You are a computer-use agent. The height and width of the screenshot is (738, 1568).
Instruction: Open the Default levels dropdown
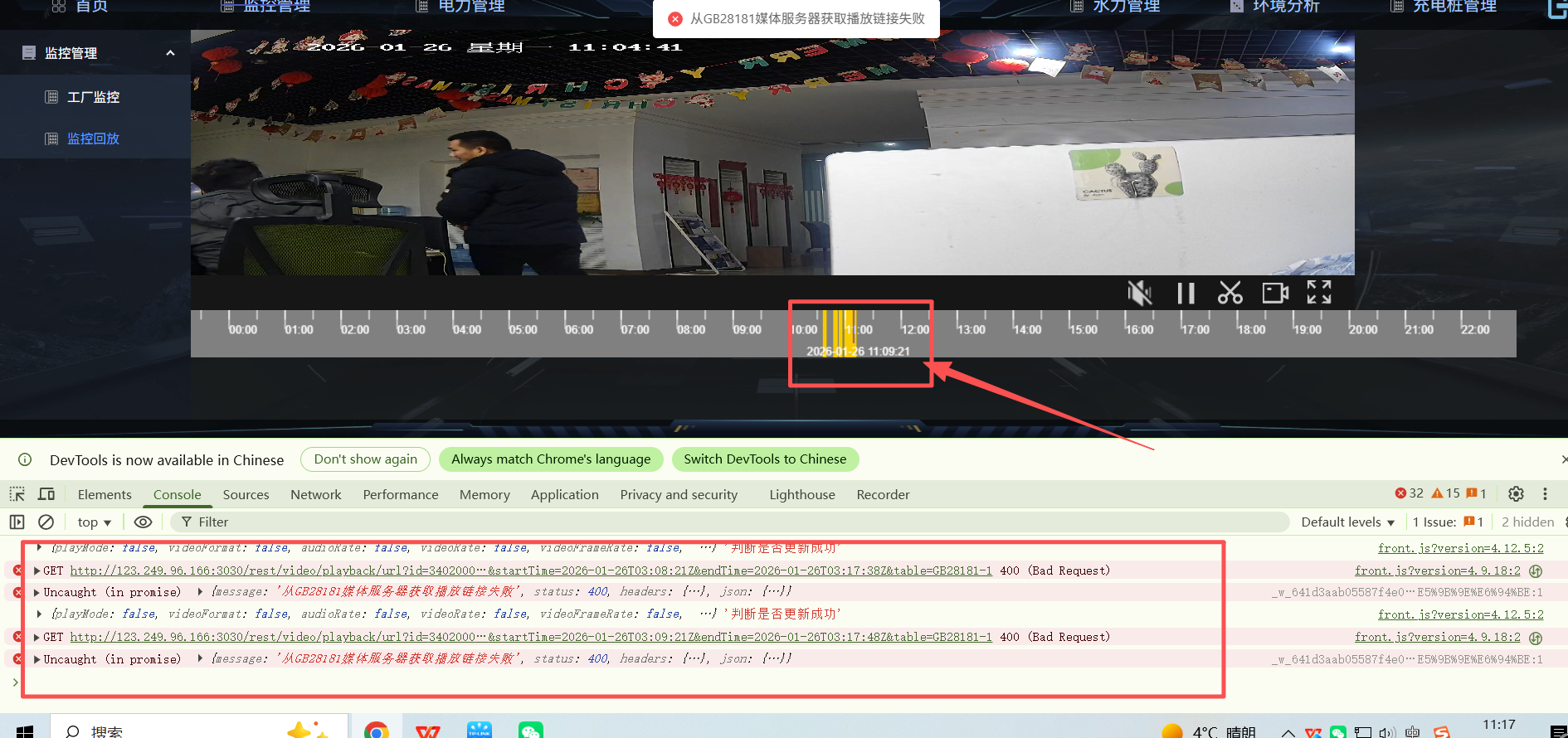tap(1347, 522)
